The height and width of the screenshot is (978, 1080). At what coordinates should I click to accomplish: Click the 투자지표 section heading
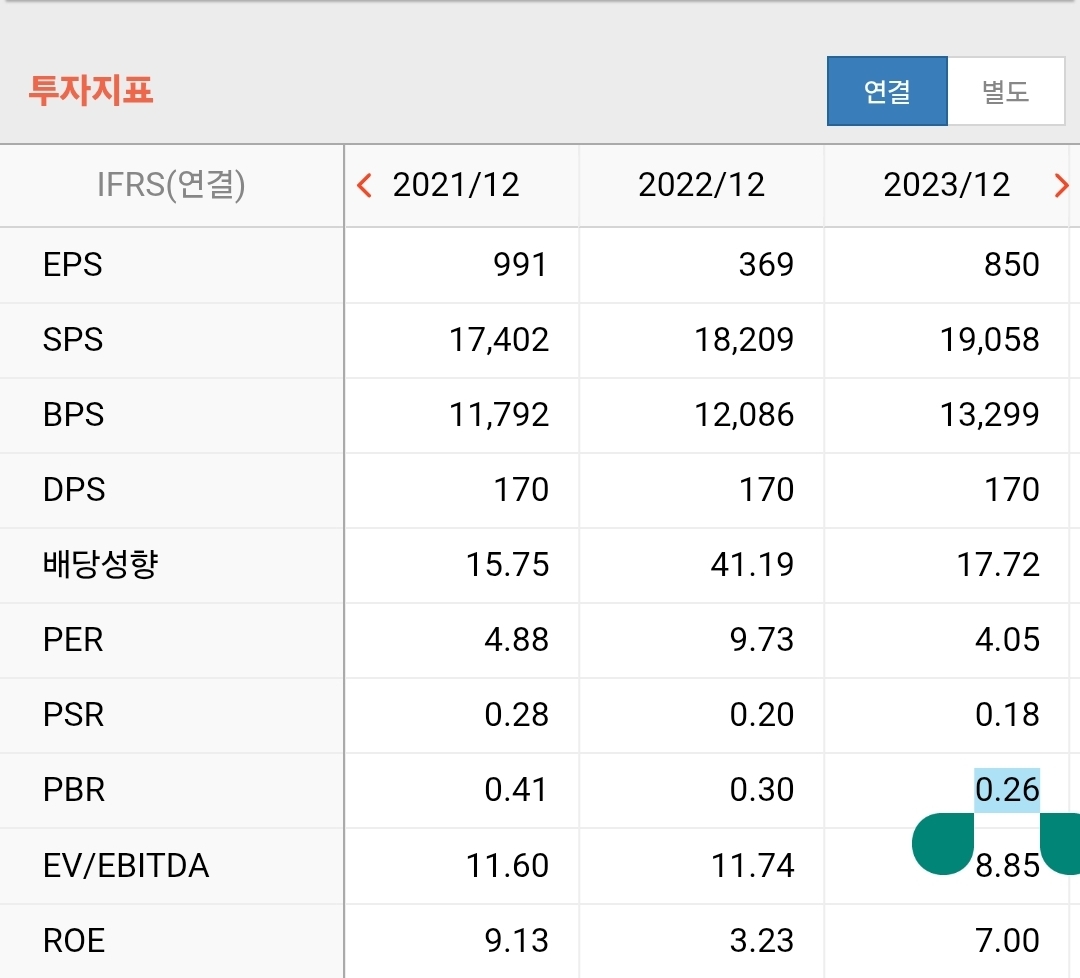(90, 91)
